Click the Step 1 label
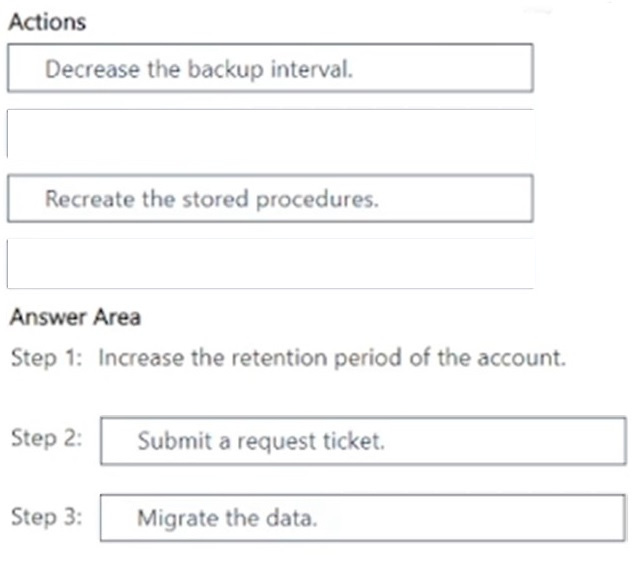This screenshot has width=644, height=566. [46, 358]
